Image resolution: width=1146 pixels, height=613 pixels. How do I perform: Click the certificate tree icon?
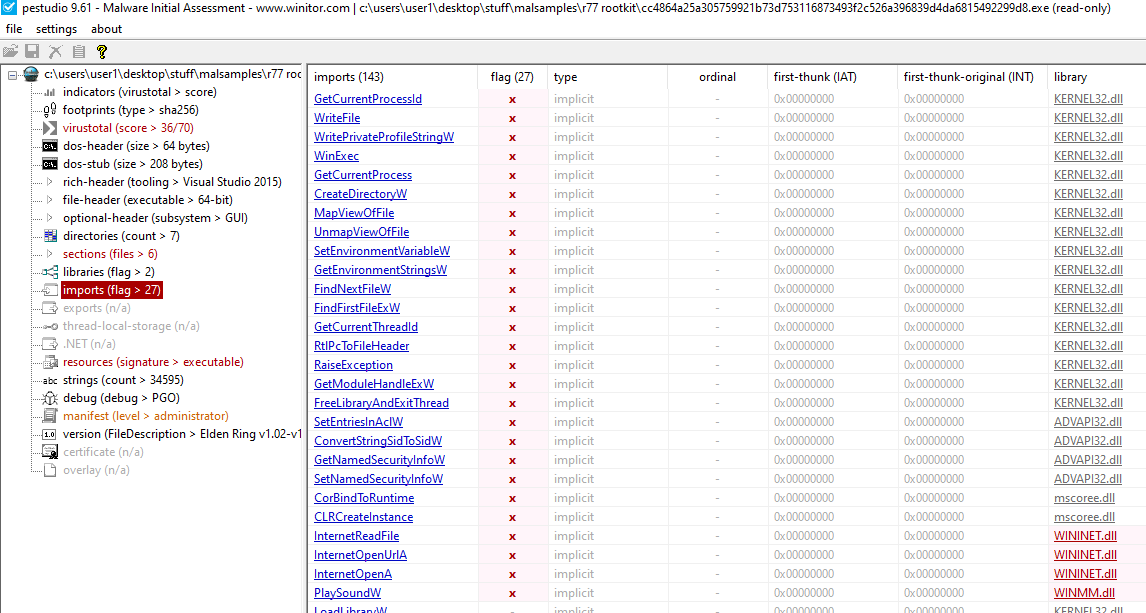(x=50, y=452)
